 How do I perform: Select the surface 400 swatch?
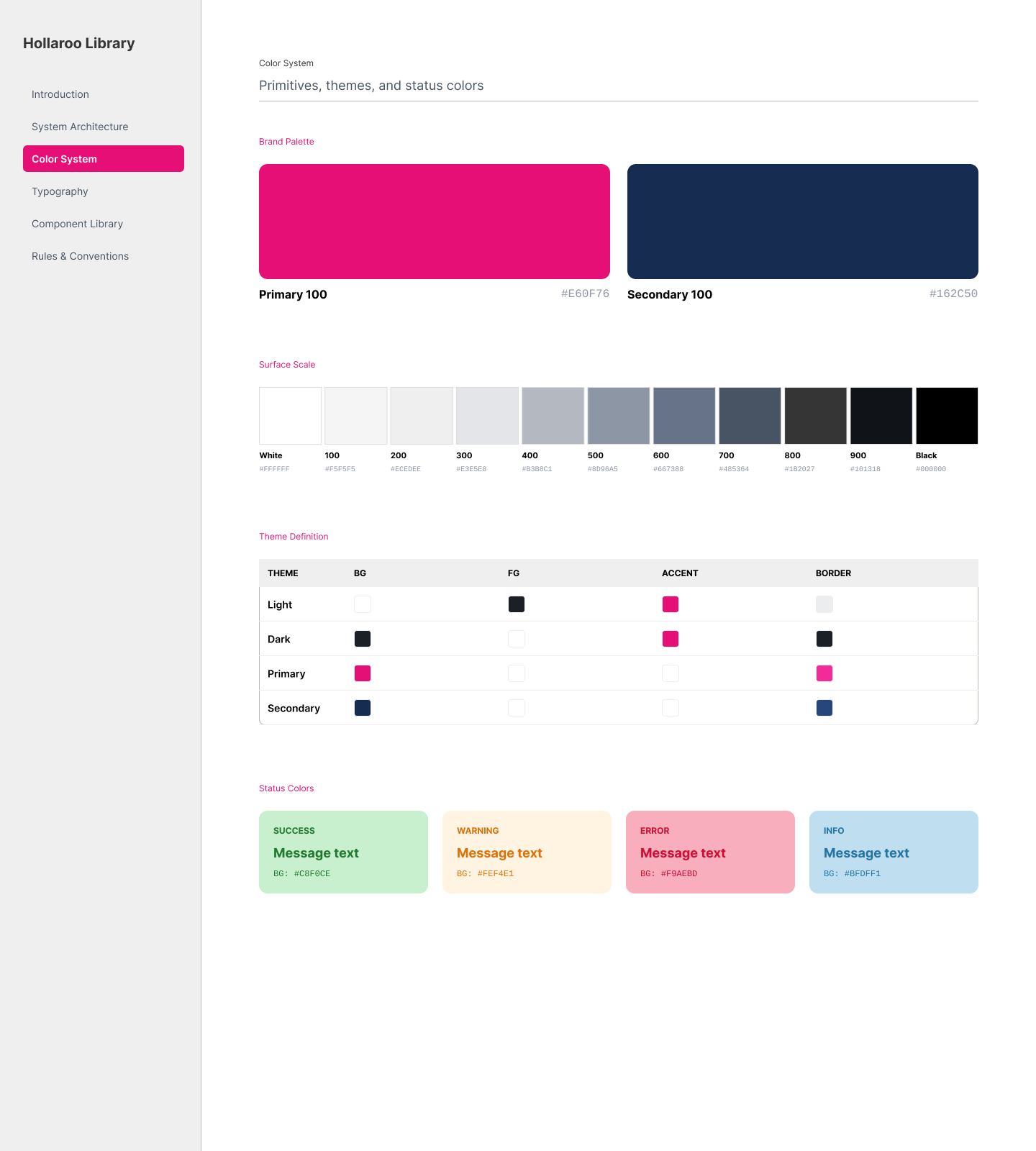tap(553, 416)
